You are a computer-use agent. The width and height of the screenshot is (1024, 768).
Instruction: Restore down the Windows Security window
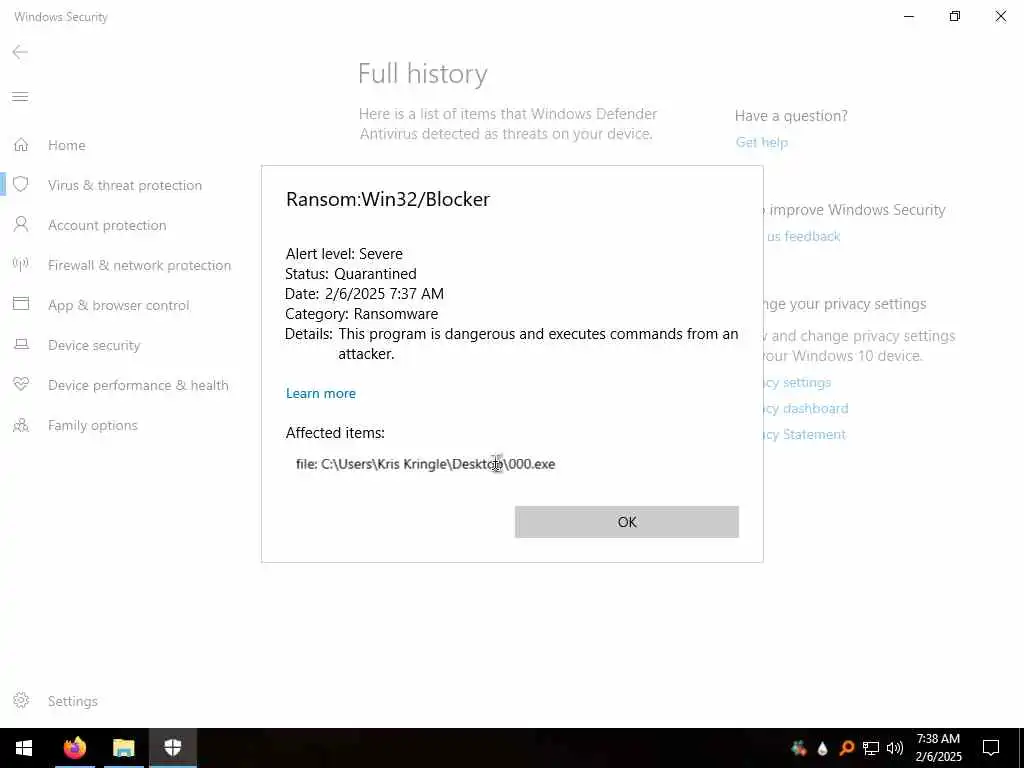955,16
